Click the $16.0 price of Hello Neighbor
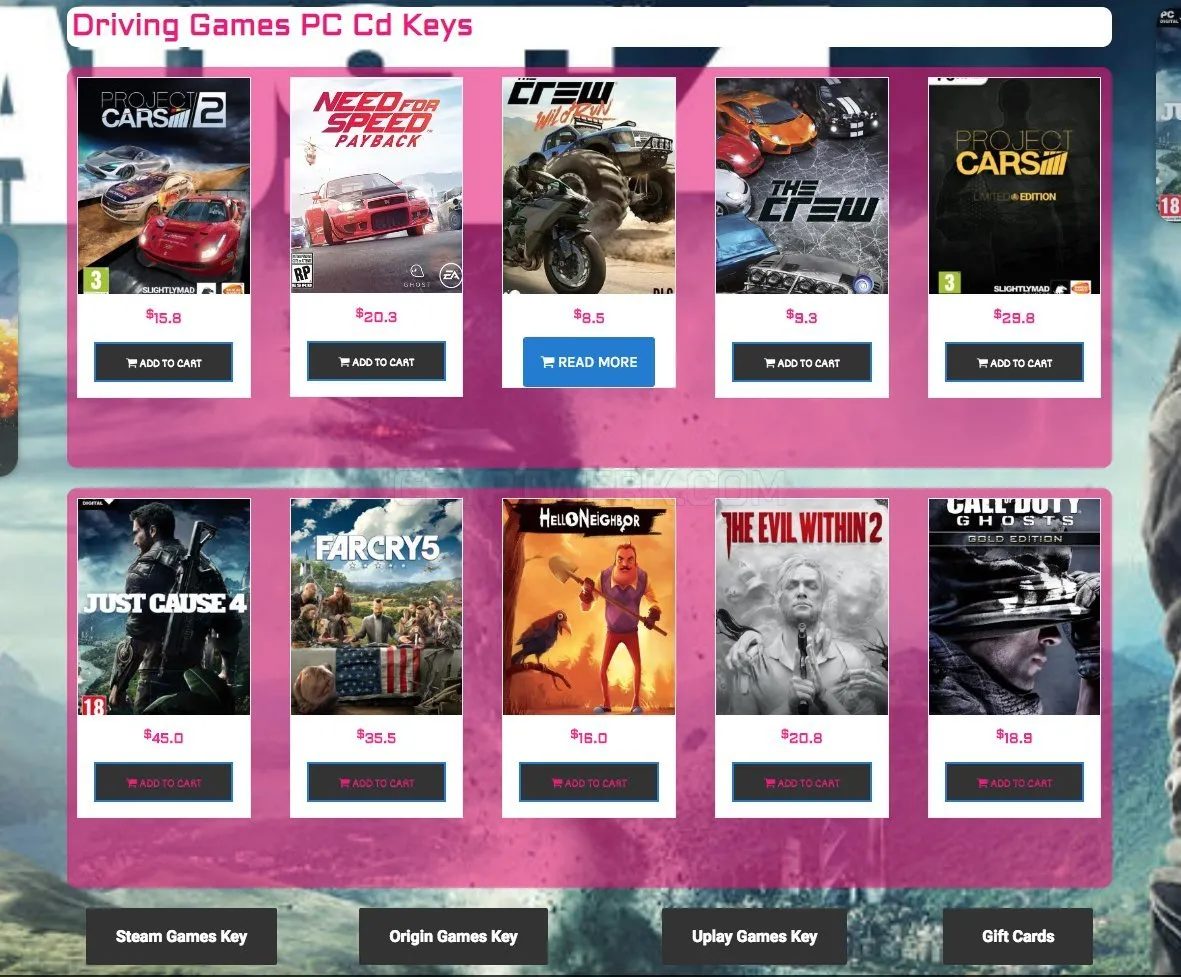 pos(588,737)
